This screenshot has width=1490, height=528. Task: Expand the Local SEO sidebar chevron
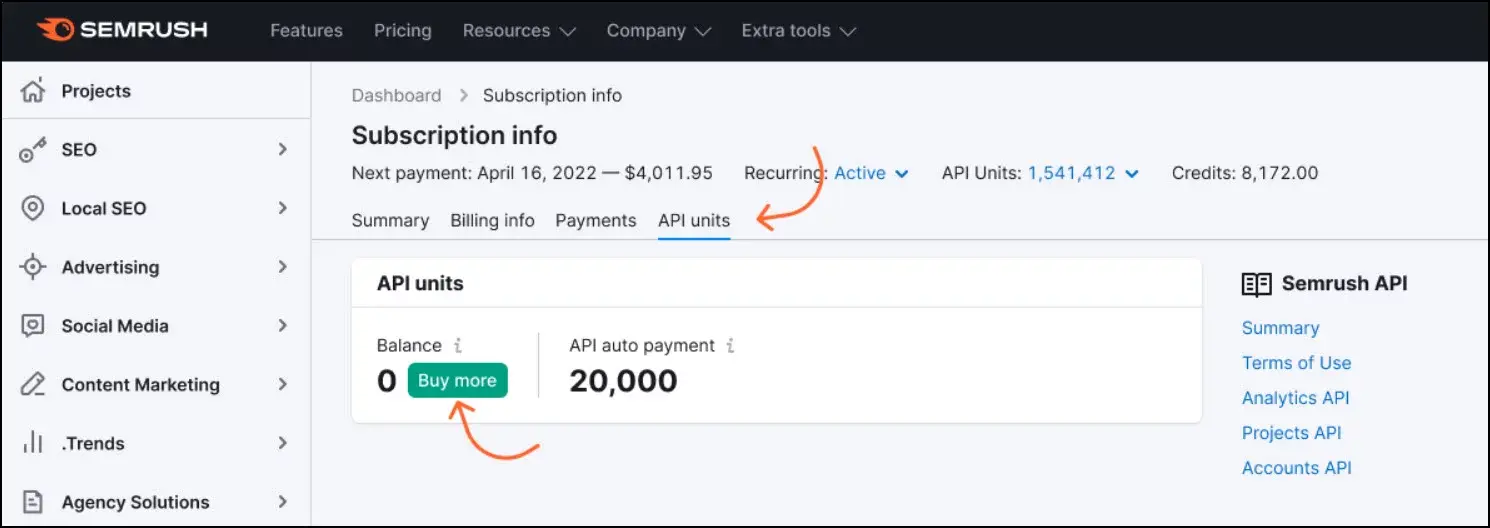[x=283, y=208]
